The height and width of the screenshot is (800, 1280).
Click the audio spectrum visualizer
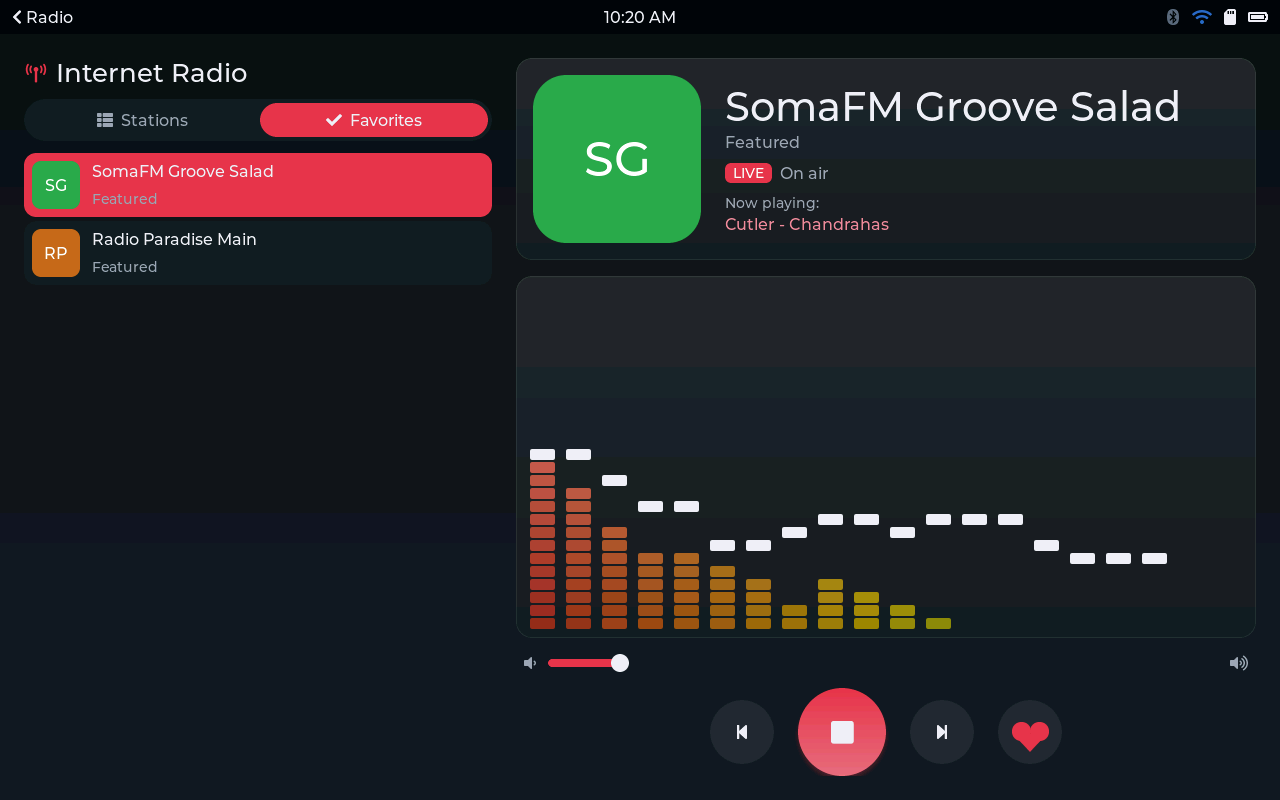tap(886, 457)
